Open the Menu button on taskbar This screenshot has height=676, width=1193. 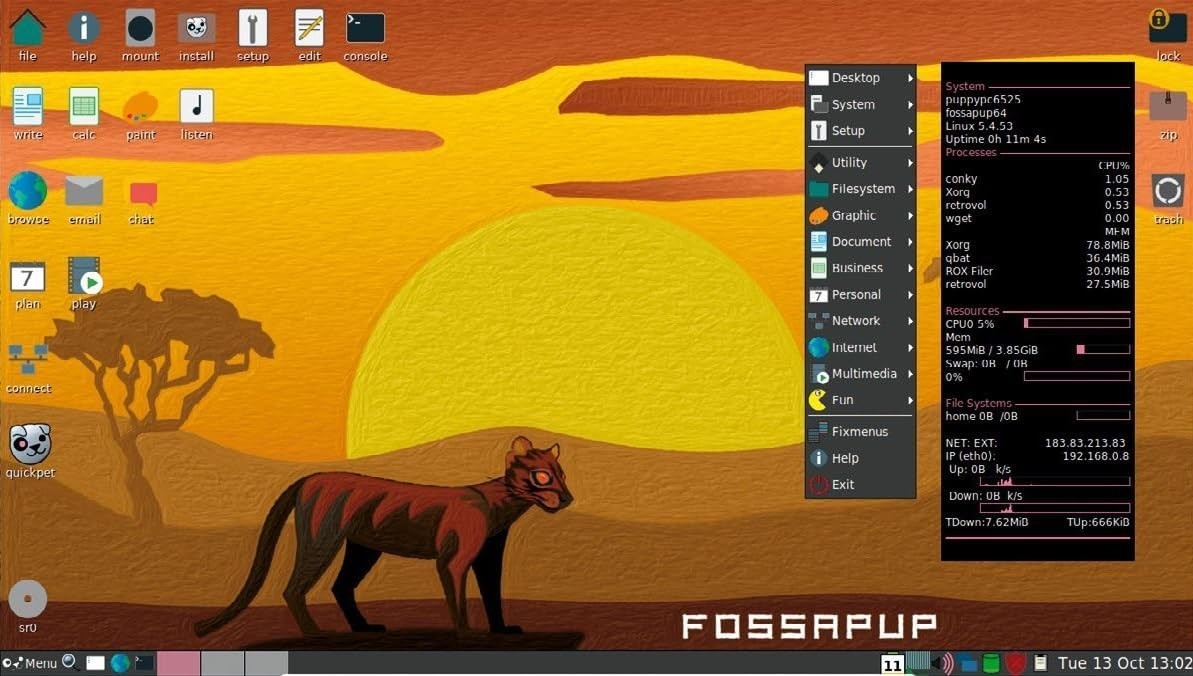(30, 663)
